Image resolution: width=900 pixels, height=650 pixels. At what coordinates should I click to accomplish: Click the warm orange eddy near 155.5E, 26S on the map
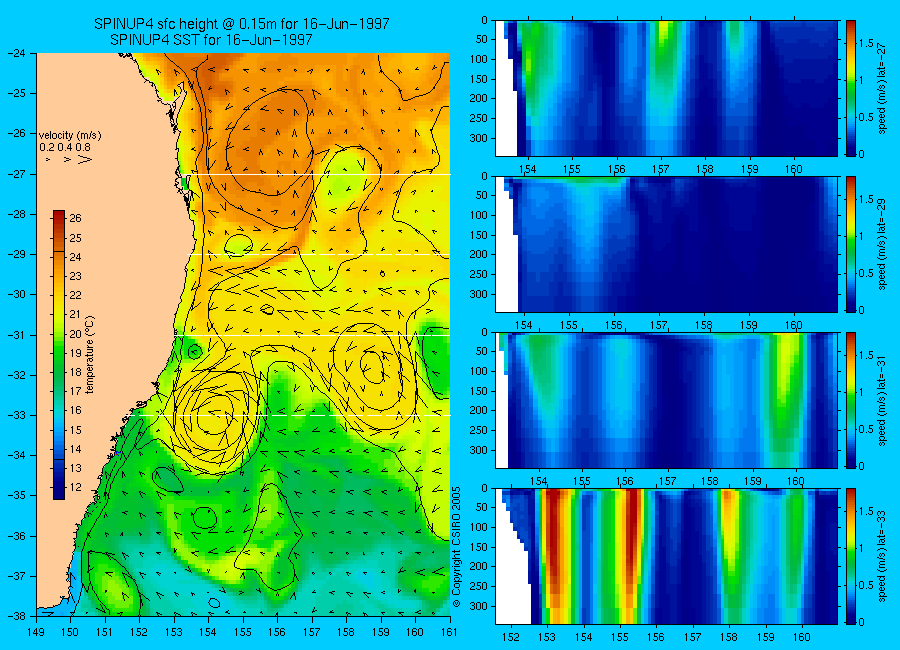click(270, 141)
